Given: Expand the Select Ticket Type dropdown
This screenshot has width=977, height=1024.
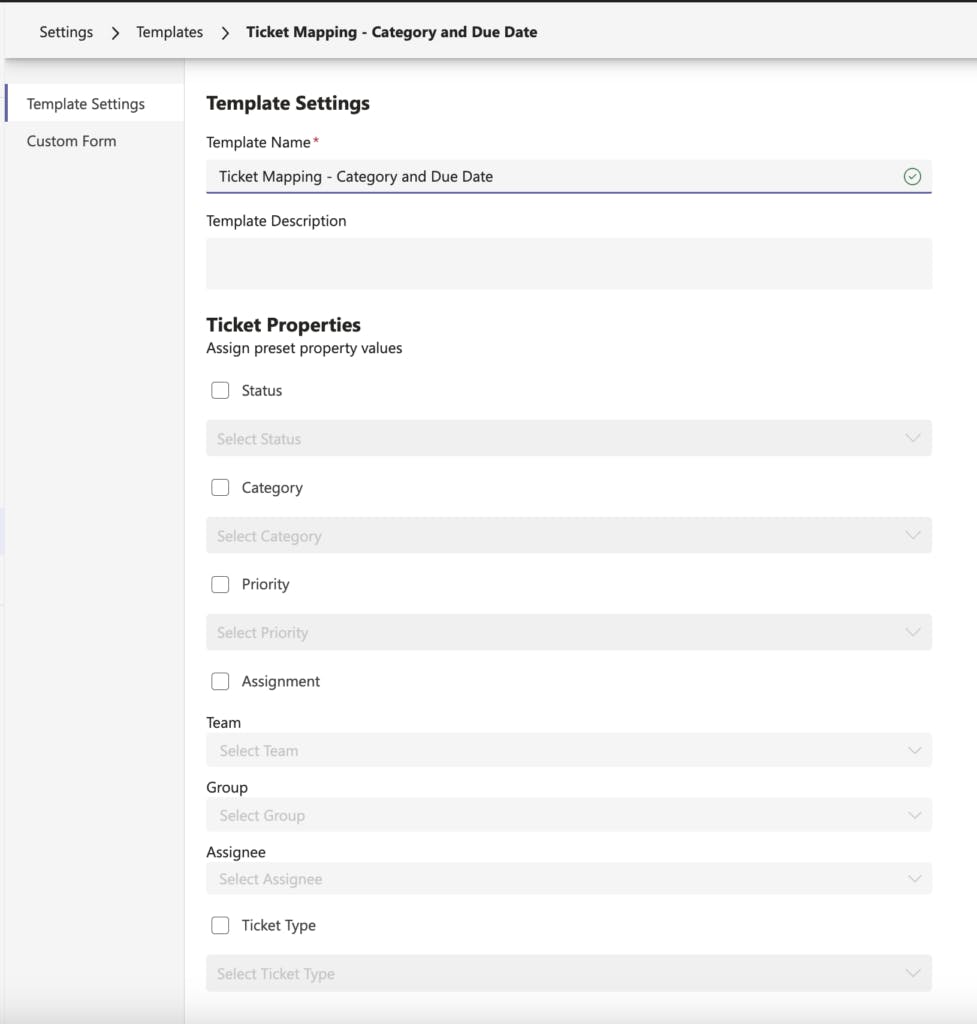Looking at the screenshot, I should (x=568, y=973).
